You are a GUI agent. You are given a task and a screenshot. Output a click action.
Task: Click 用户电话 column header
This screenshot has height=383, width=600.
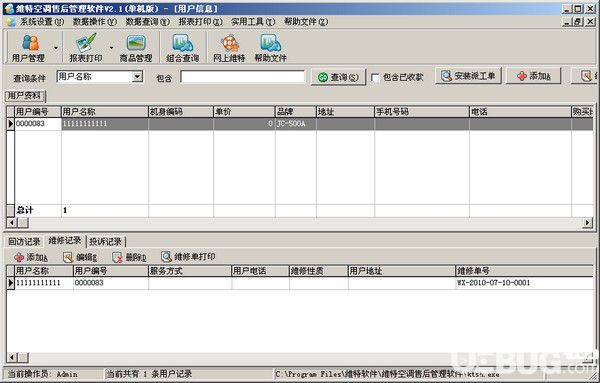click(260, 271)
